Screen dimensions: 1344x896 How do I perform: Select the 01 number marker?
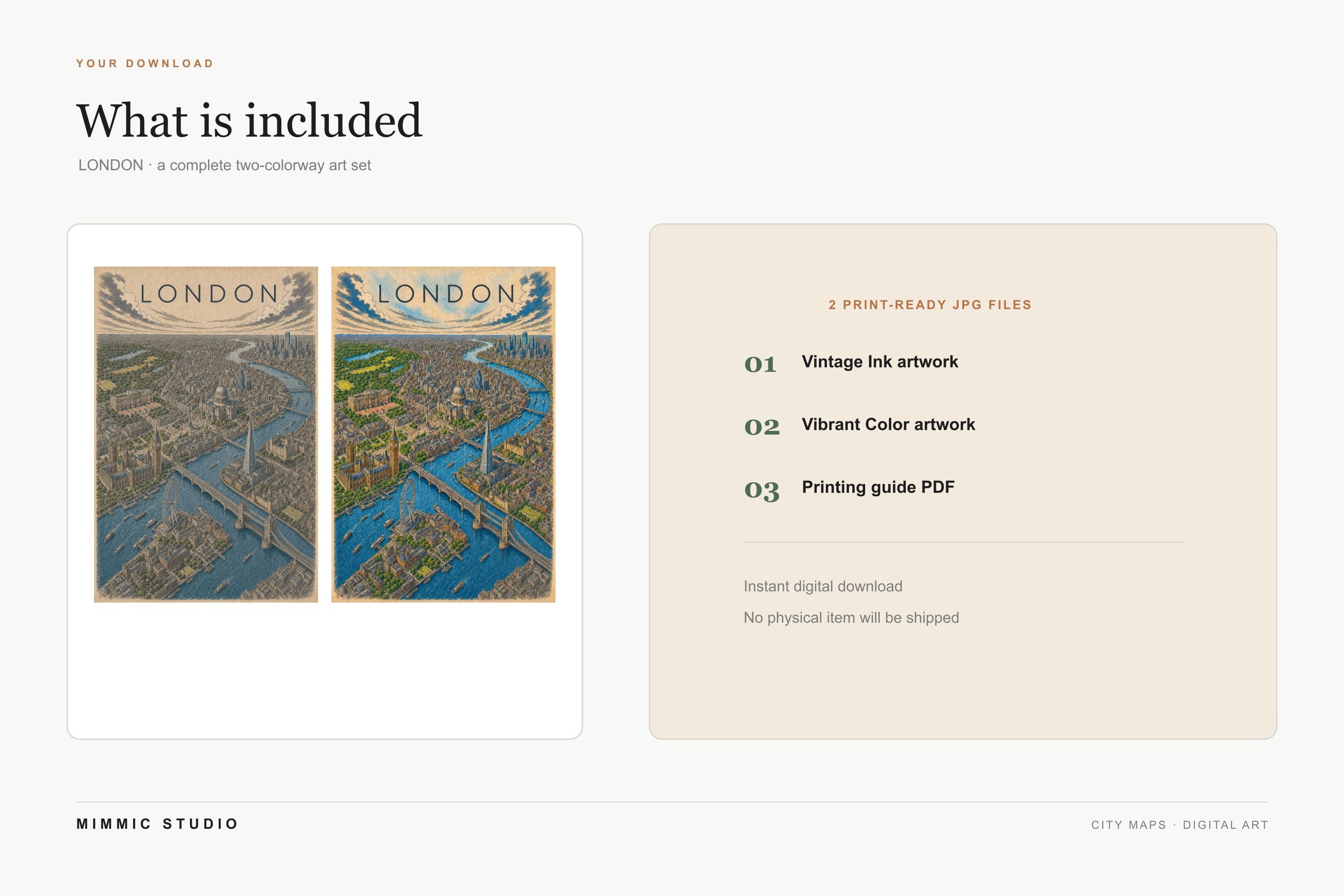pos(760,364)
